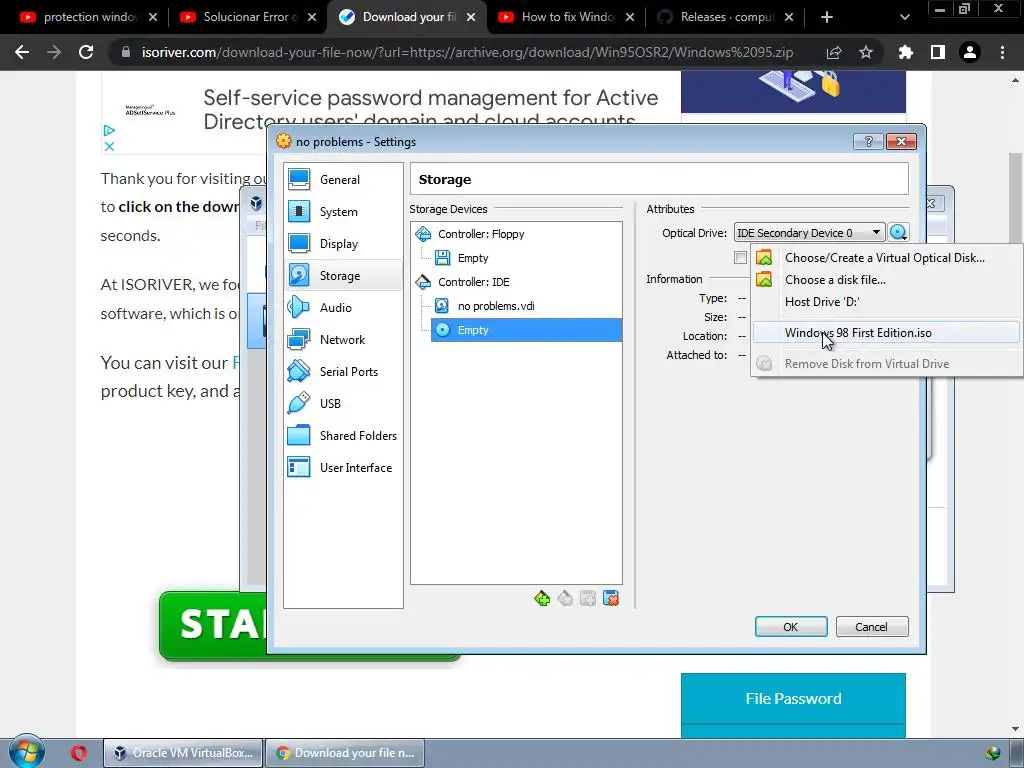Open the General settings category
The height and width of the screenshot is (768, 1024).
click(343, 180)
